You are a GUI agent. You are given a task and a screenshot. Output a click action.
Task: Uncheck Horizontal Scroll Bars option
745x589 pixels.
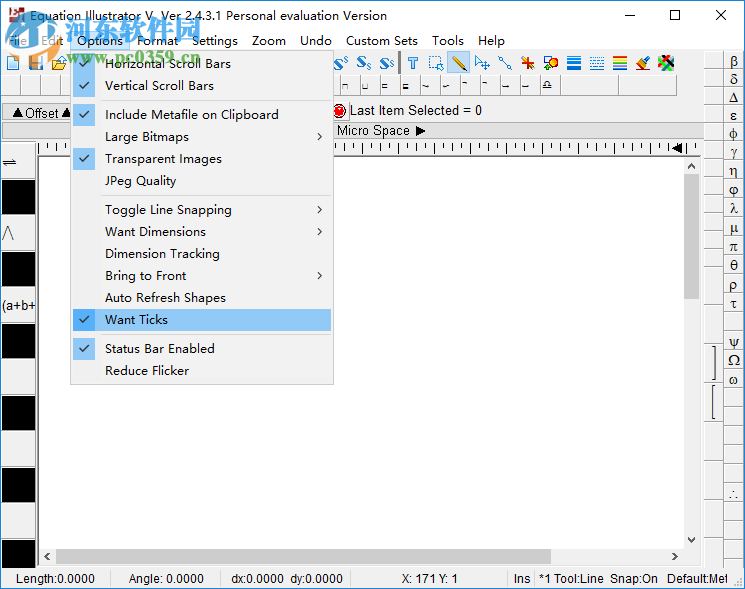click(202, 64)
